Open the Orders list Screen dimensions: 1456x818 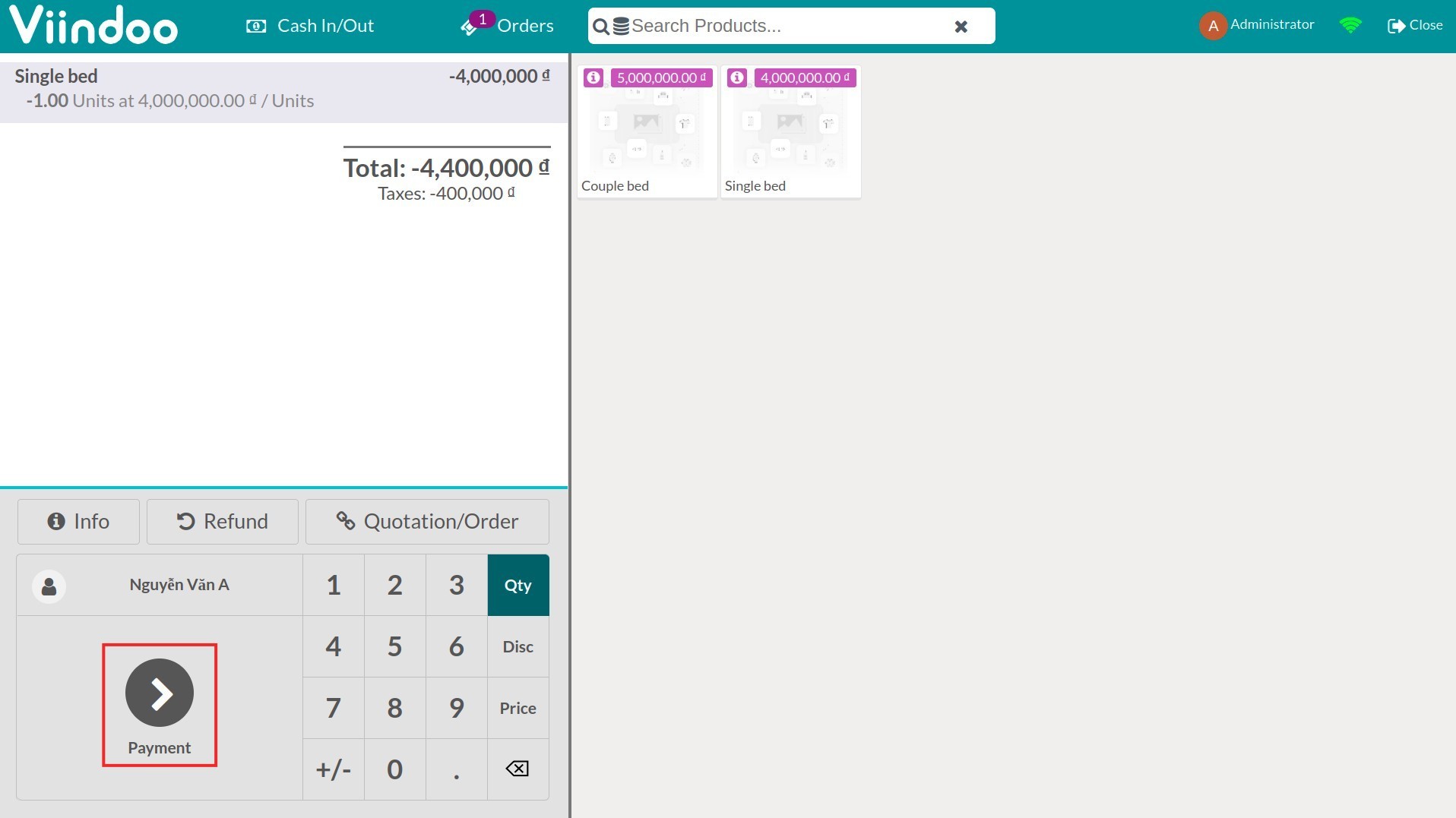click(508, 26)
